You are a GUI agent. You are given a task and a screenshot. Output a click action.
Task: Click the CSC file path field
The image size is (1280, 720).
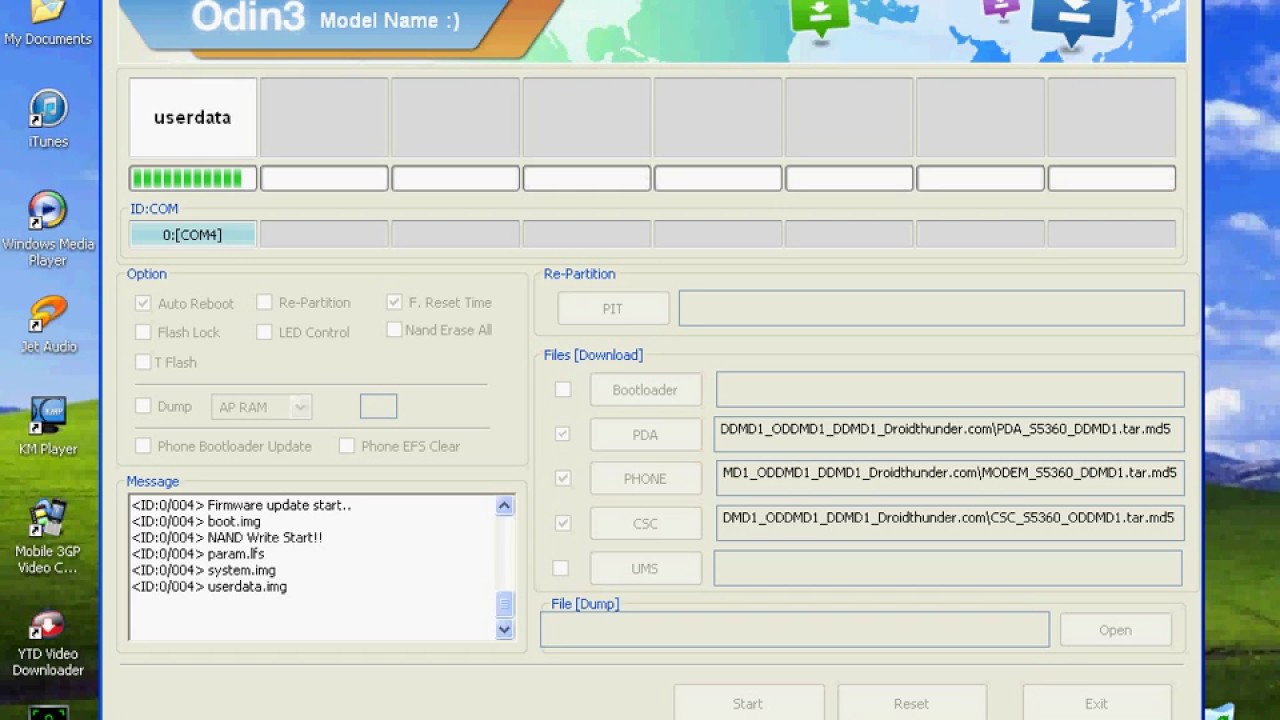point(950,523)
